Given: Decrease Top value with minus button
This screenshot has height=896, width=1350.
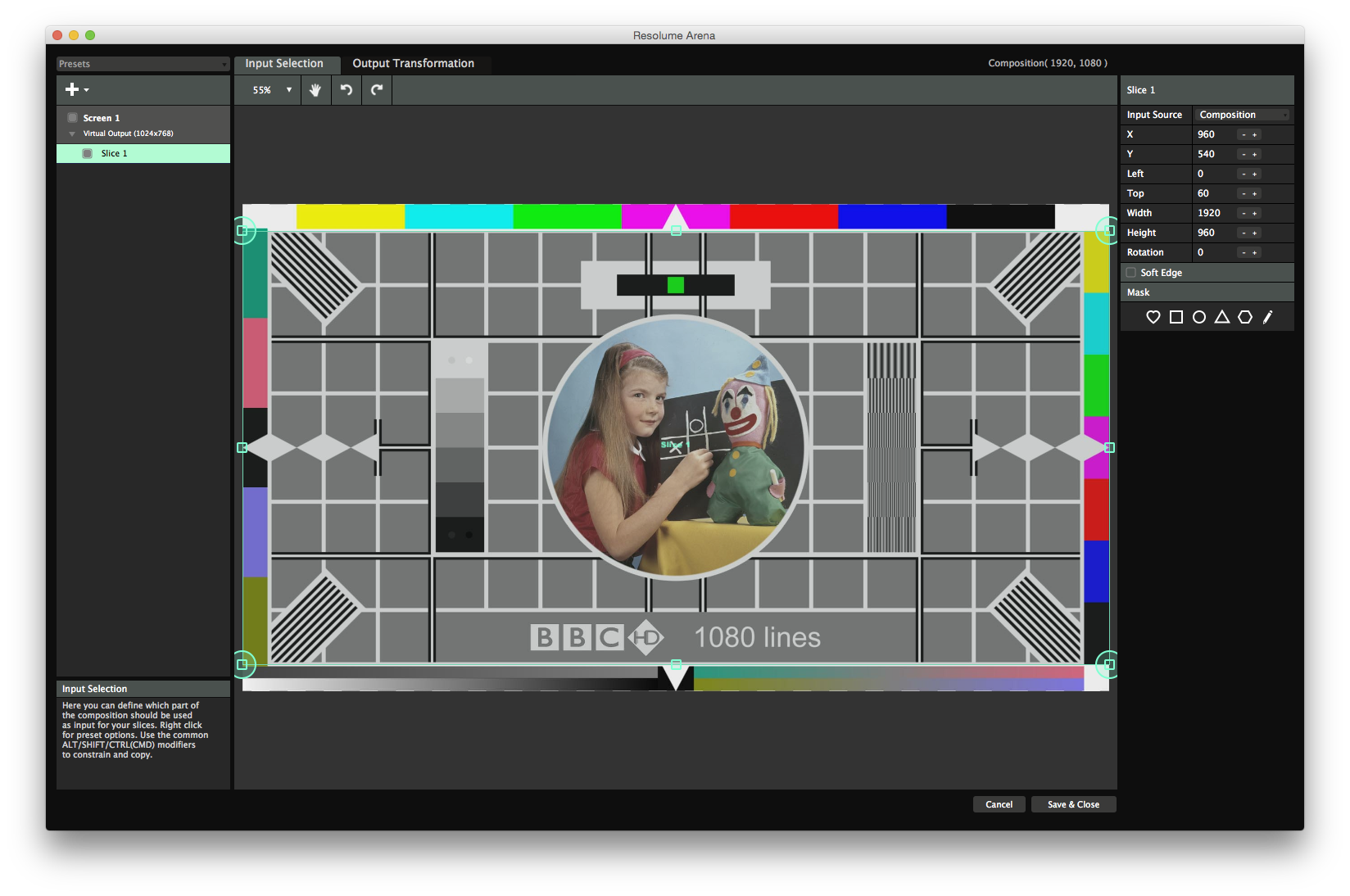Looking at the screenshot, I should coord(1244,193).
